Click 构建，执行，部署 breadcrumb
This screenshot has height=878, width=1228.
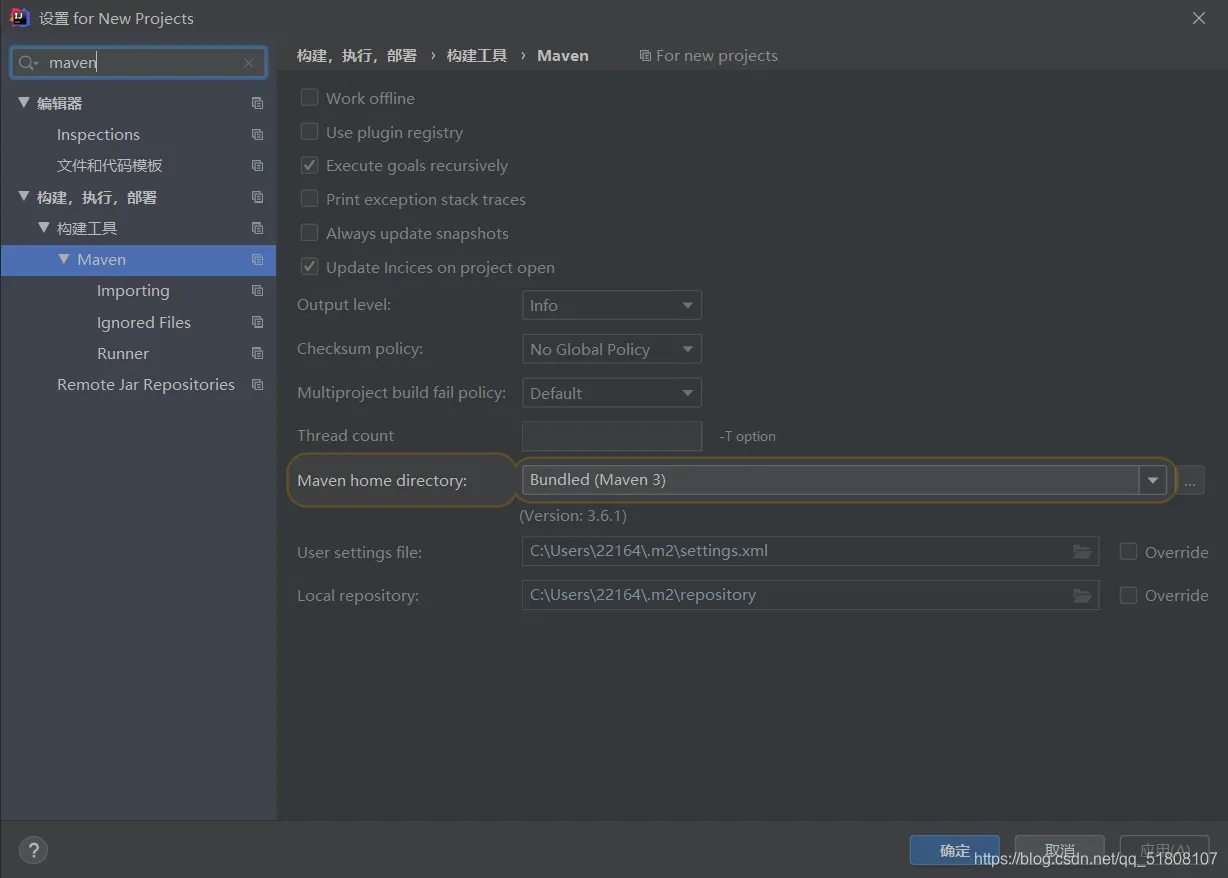click(x=357, y=56)
